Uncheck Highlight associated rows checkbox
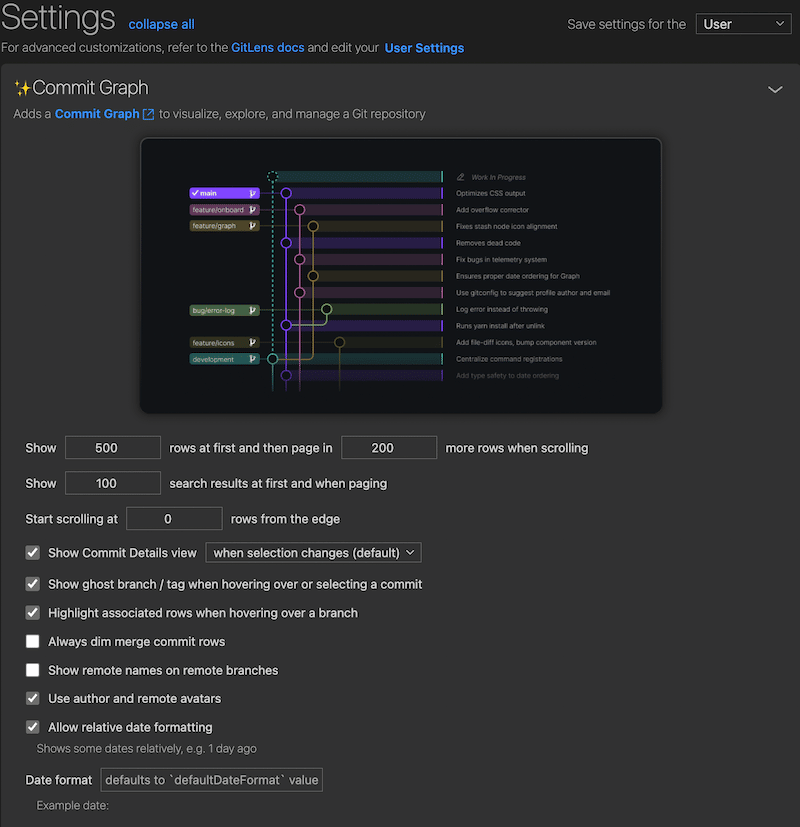Viewport: 800px width, 827px height. (x=33, y=613)
